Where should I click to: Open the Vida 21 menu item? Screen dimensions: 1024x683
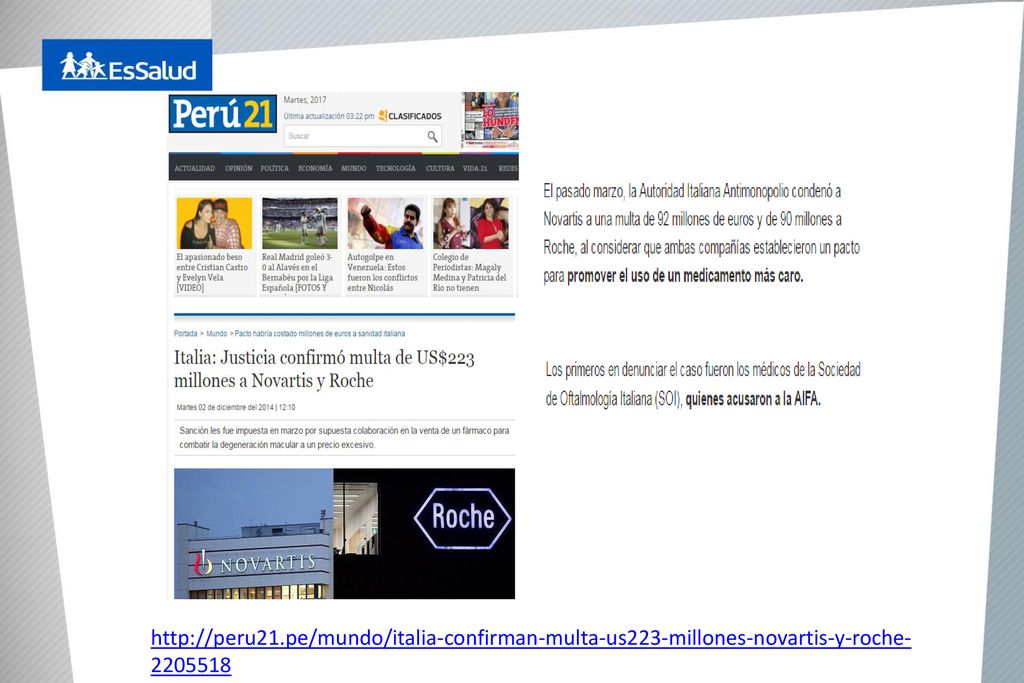(x=475, y=168)
